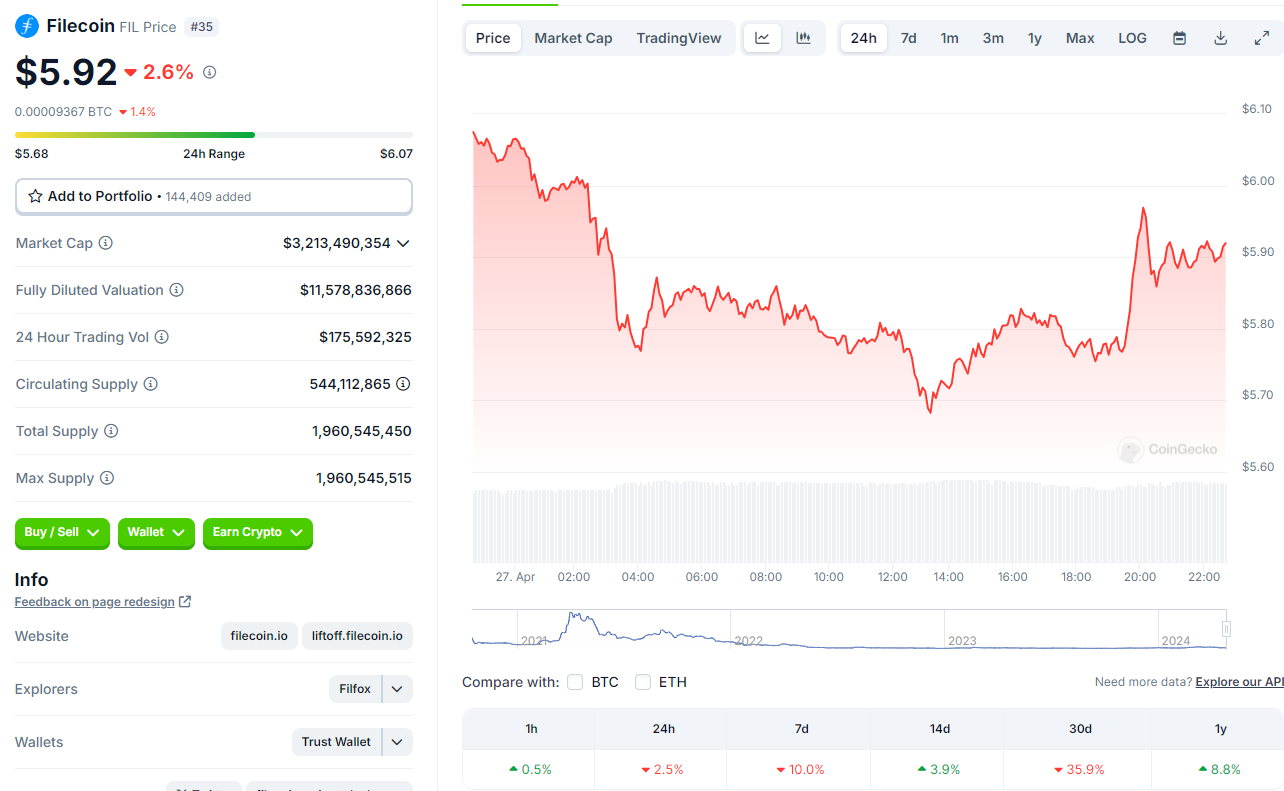This screenshot has width=1284, height=791.
Task: Click the Explore our API link
Action: (x=1239, y=682)
